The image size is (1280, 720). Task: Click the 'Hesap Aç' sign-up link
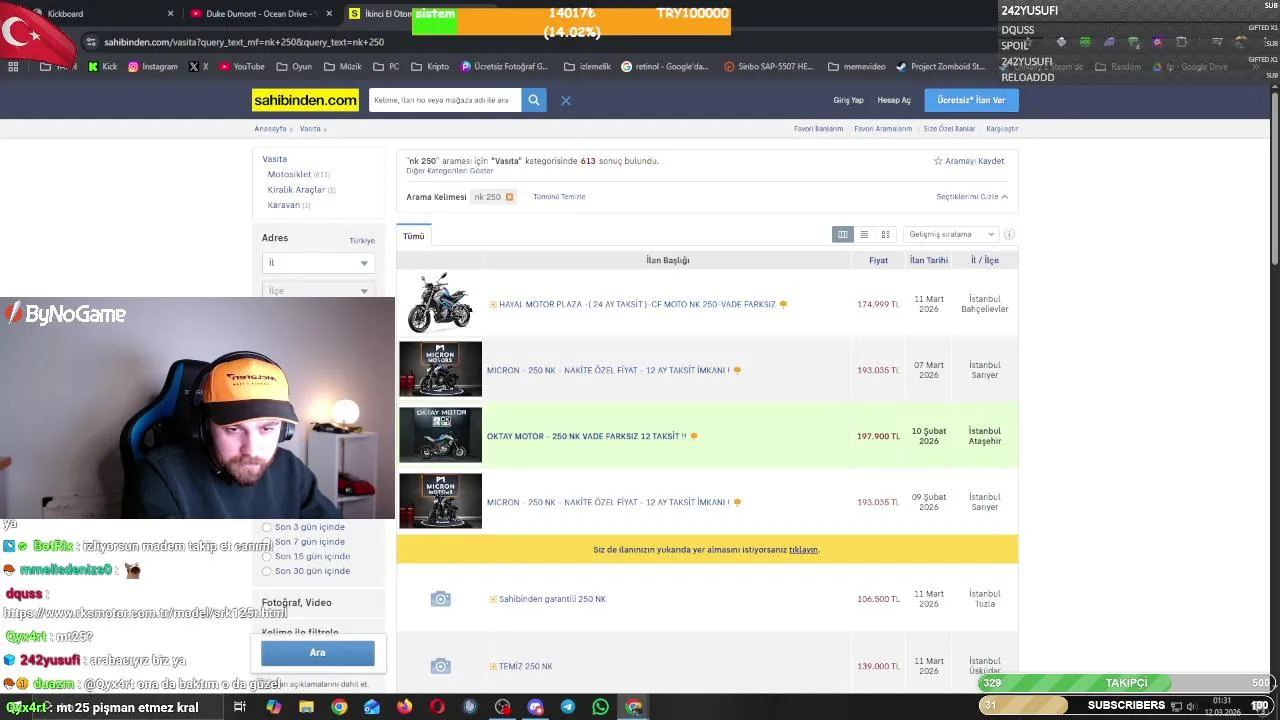click(894, 100)
